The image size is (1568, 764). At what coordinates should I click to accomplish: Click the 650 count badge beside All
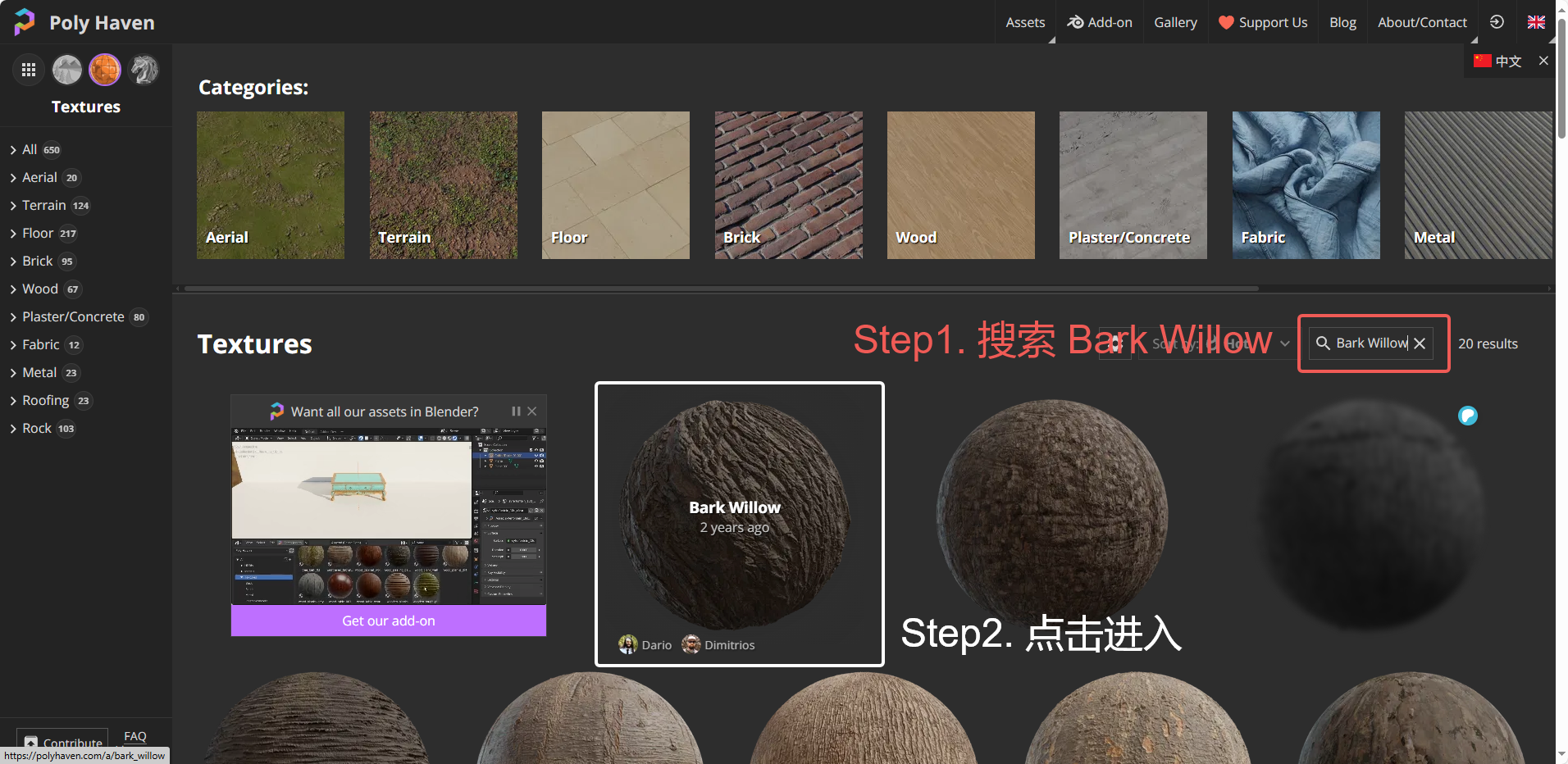(52, 150)
